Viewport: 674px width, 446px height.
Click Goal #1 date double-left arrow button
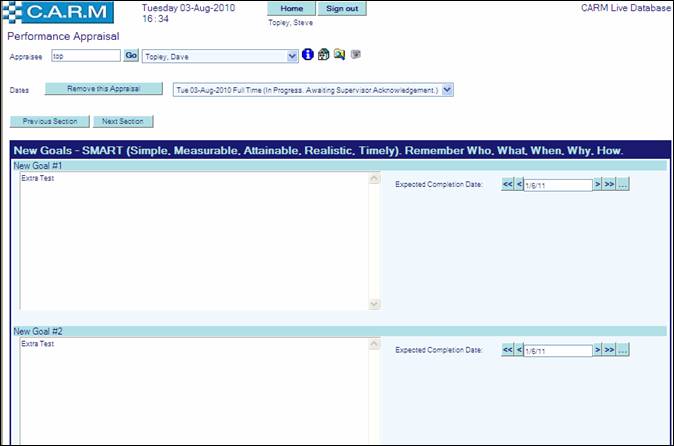[507, 184]
